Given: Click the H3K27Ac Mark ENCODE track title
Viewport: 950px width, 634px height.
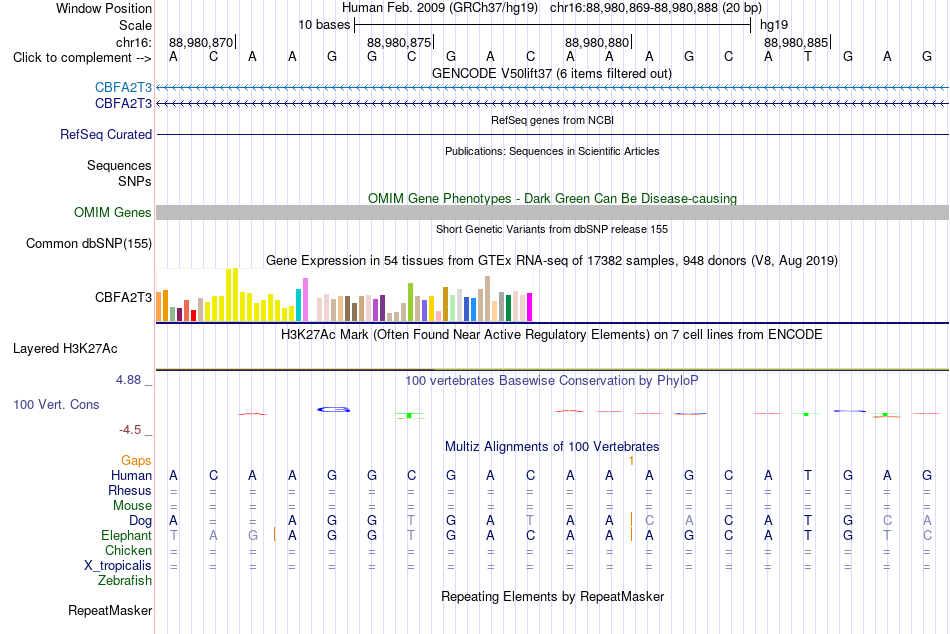Looking at the screenshot, I should click(551, 335).
